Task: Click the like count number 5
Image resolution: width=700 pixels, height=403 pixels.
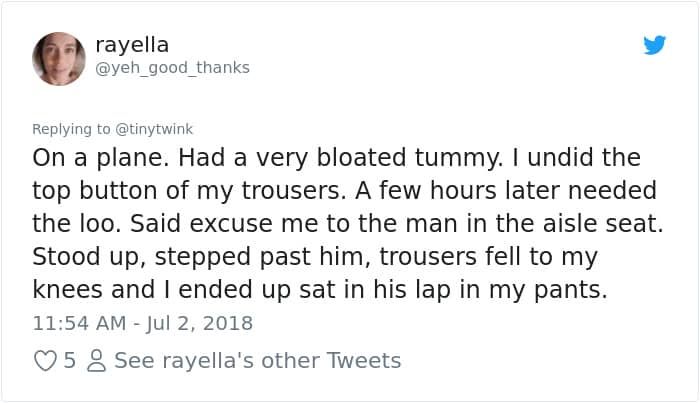Action: (x=70, y=361)
